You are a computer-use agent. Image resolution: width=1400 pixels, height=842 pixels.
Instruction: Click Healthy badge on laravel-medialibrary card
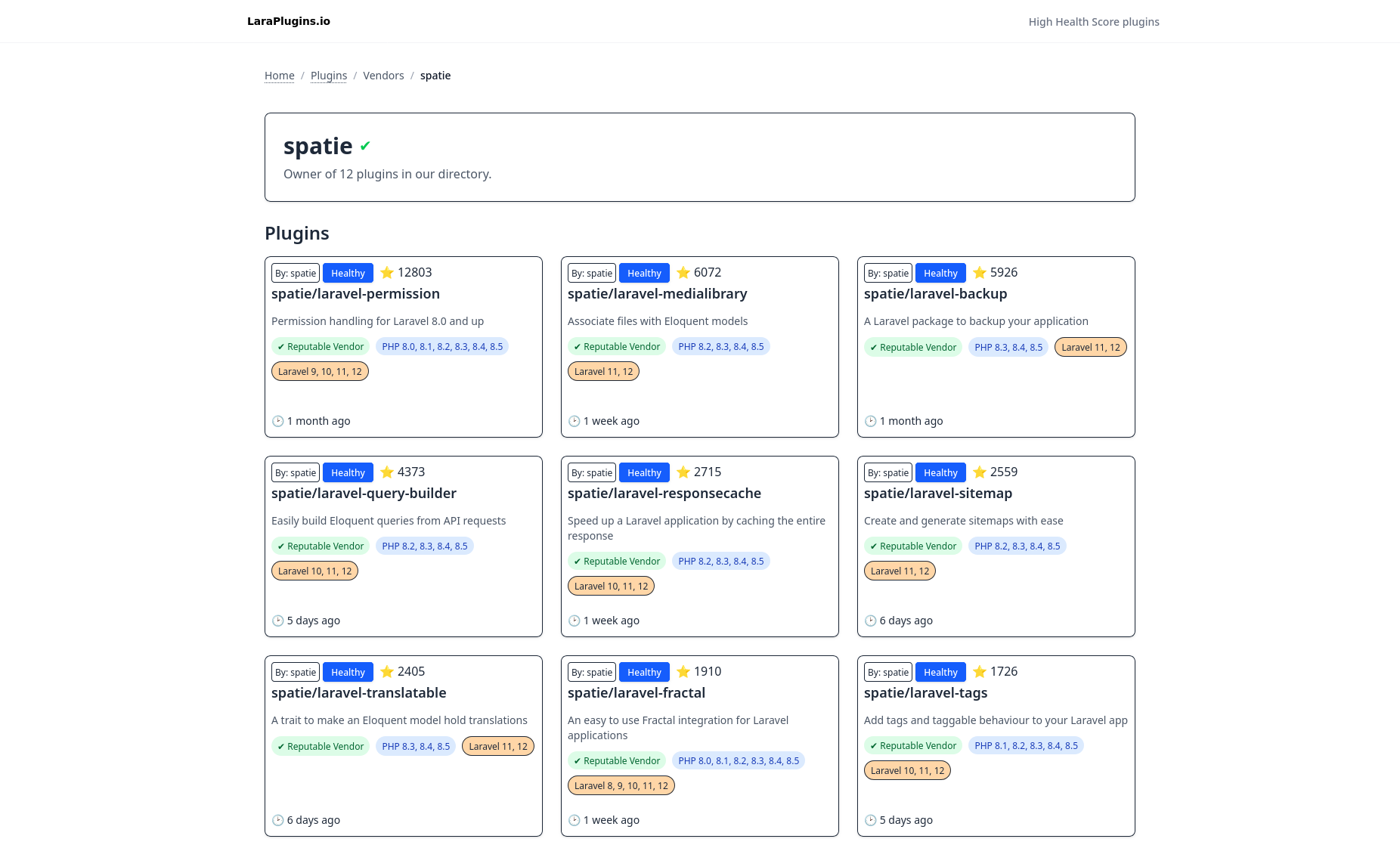pyautogui.click(x=644, y=273)
